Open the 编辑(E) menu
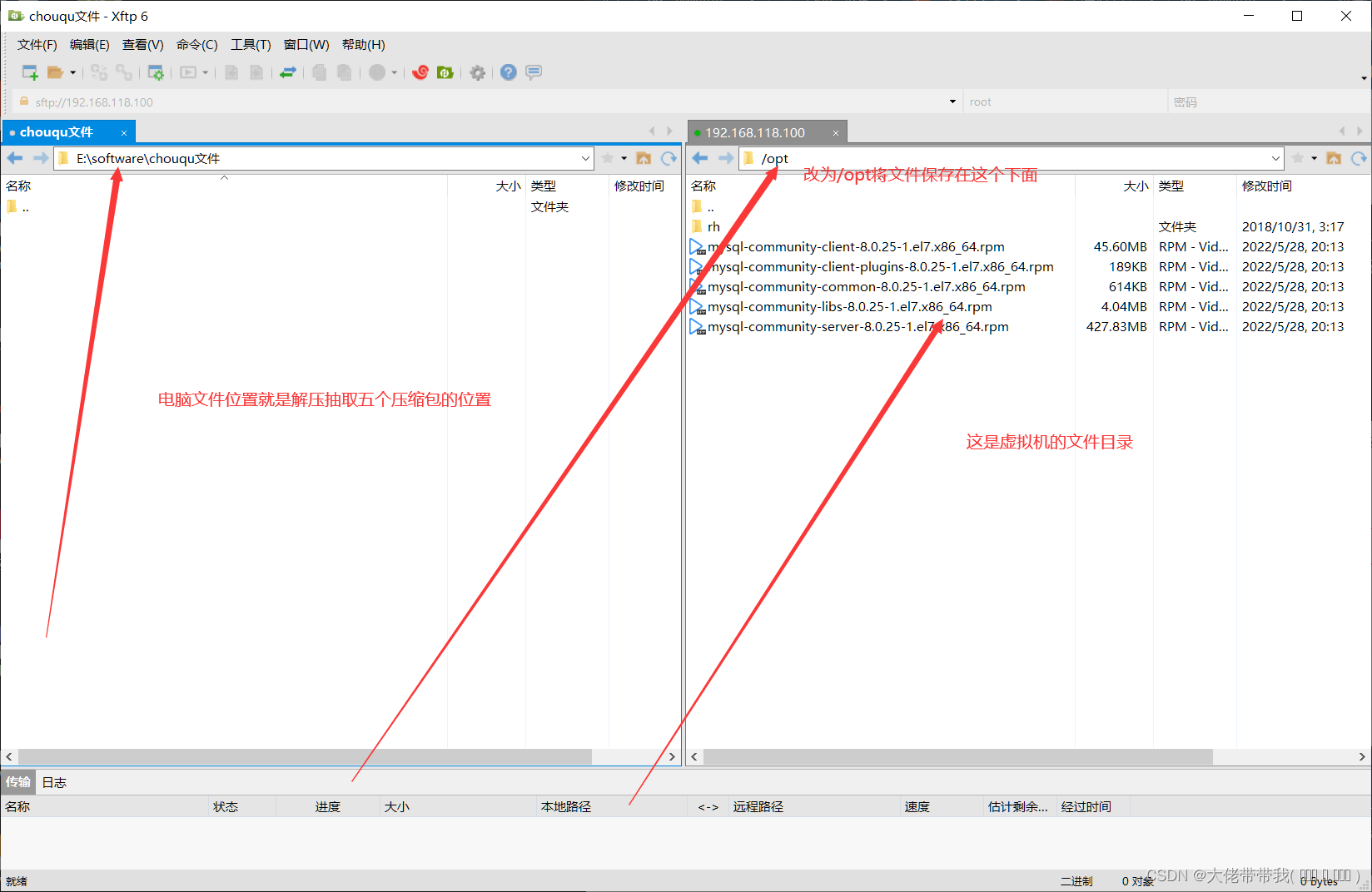 click(90, 45)
